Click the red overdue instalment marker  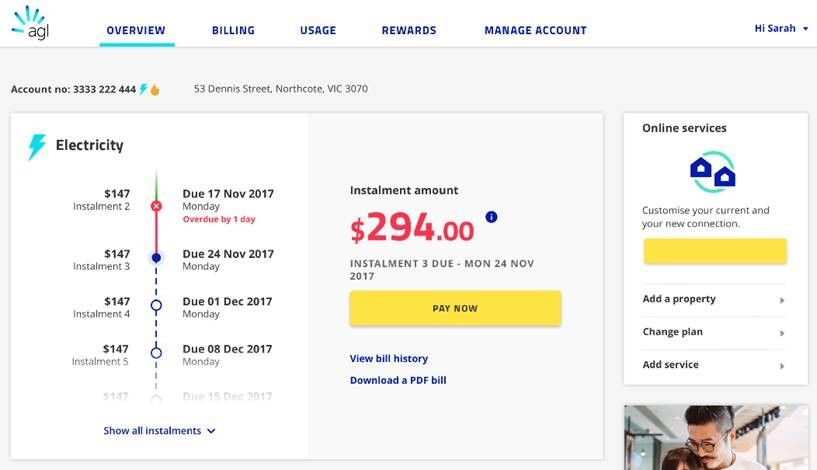click(x=156, y=206)
